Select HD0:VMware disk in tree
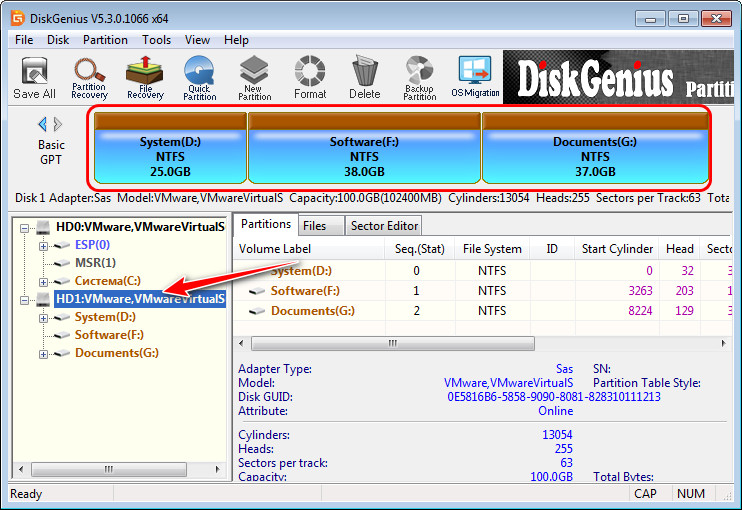Screen dimensions: 742x510 tap(140, 227)
